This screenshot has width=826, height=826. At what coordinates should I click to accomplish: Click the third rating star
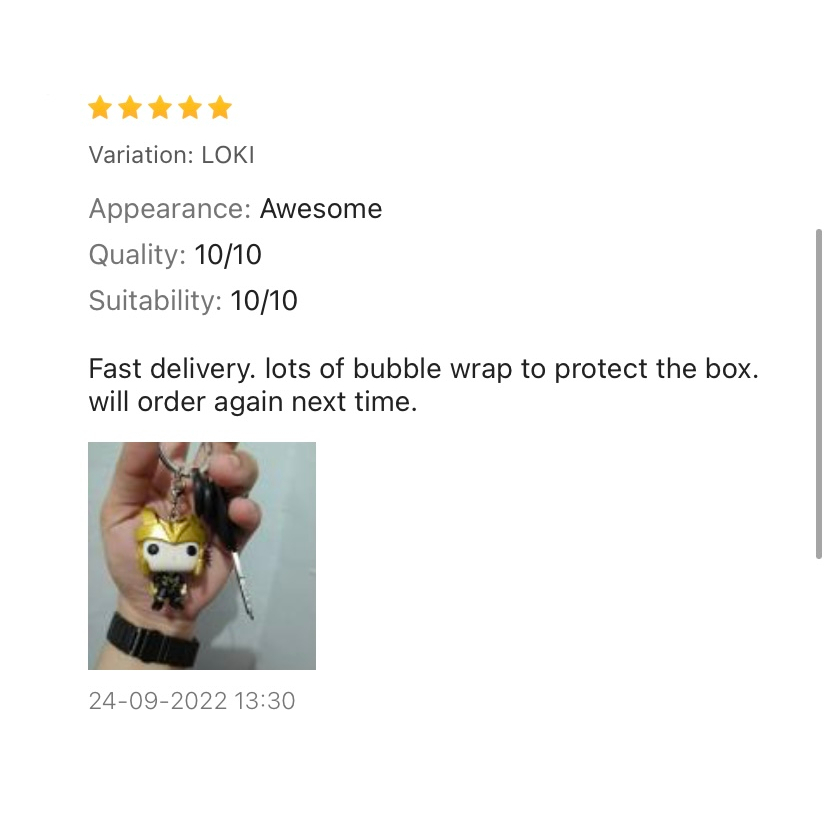tap(160, 107)
